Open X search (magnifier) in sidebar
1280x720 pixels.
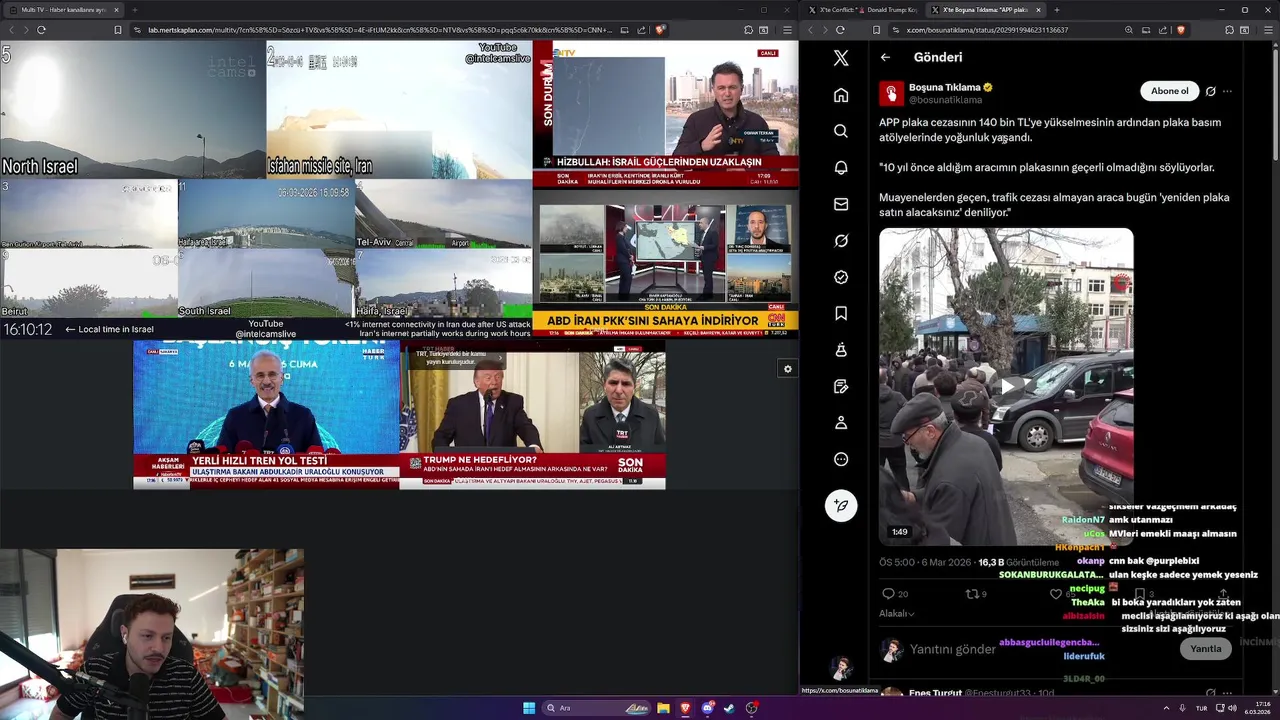[841, 131]
